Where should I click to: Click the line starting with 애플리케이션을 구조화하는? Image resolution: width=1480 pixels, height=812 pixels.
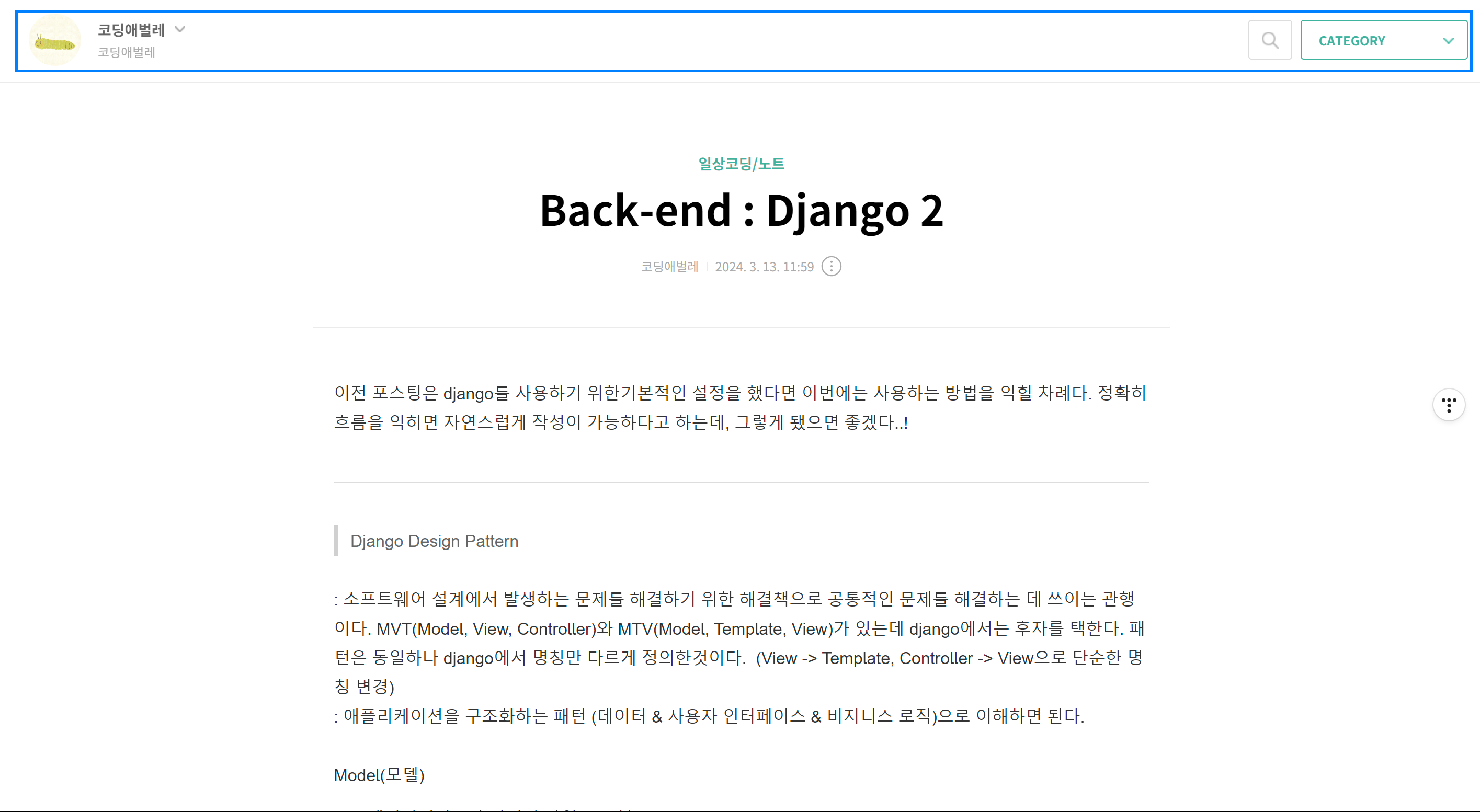(x=709, y=716)
